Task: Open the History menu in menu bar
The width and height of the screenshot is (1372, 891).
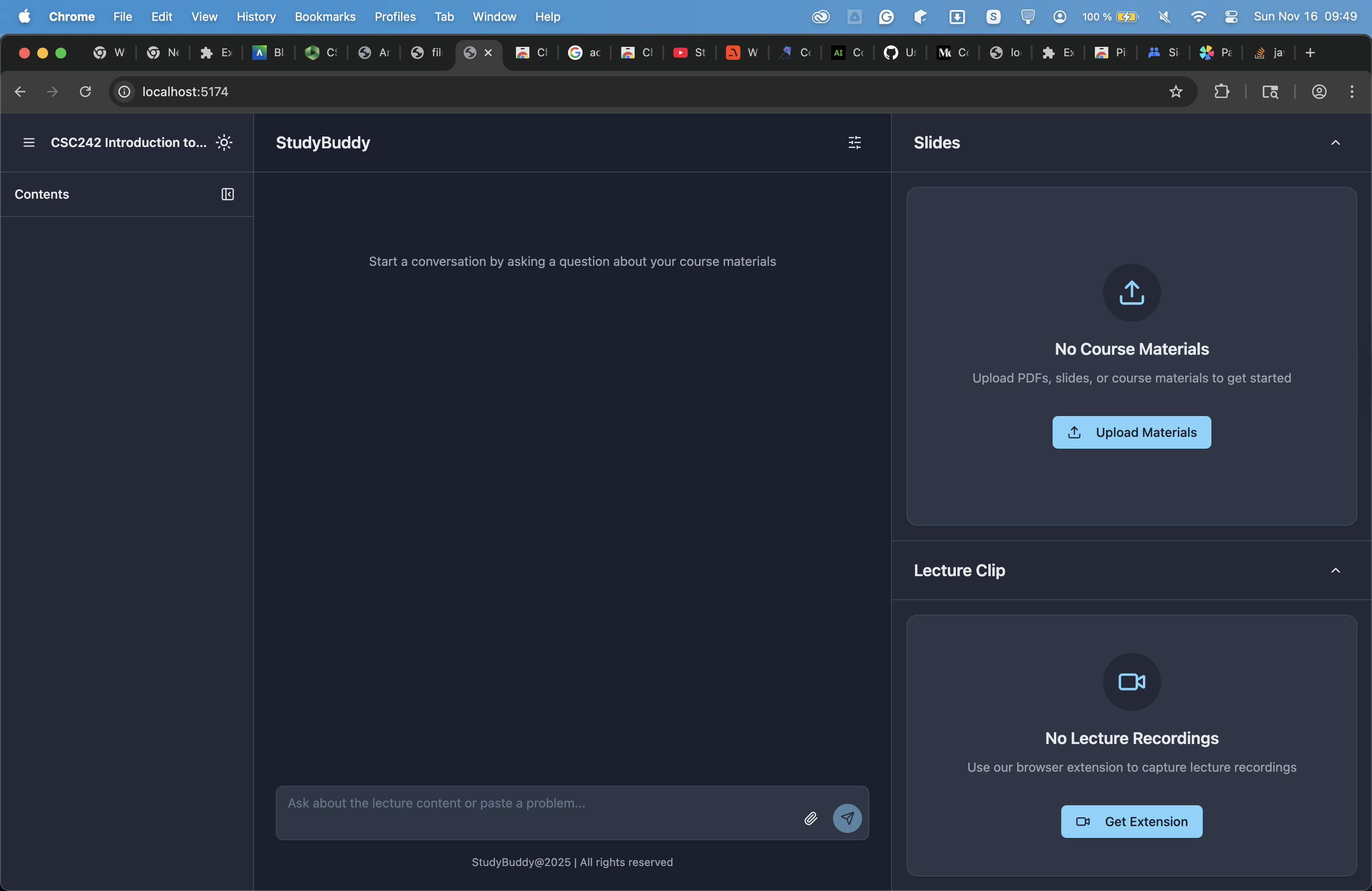Action: tap(256, 17)
